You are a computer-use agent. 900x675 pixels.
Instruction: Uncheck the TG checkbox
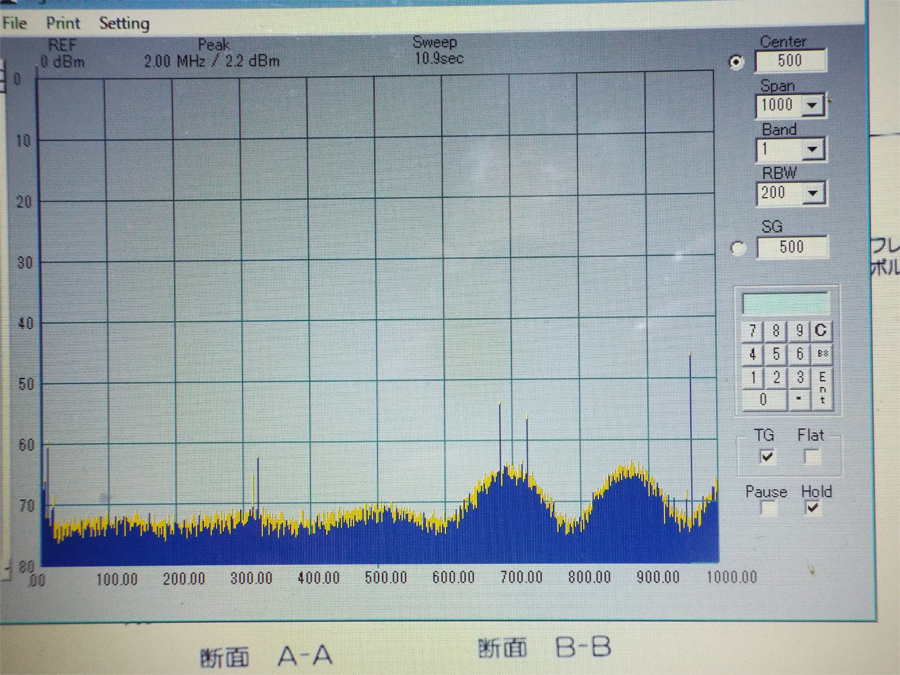pyautogui.click(x=767, y=457)
